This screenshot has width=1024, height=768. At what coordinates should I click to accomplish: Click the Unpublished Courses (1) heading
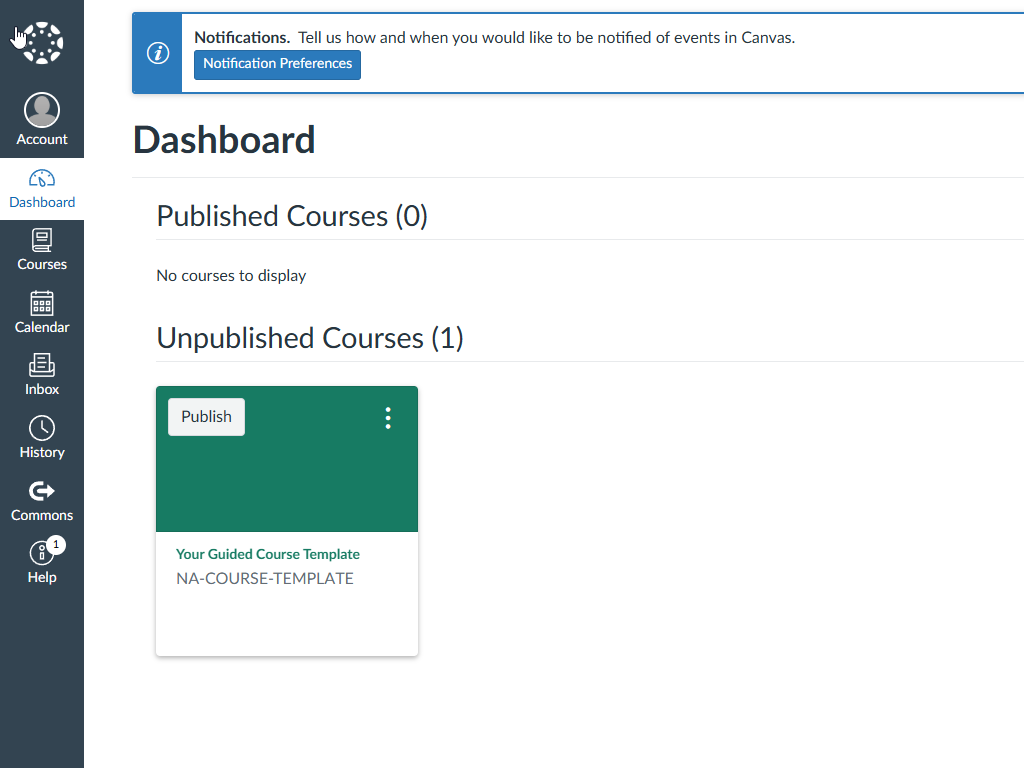tap(310, 338)
